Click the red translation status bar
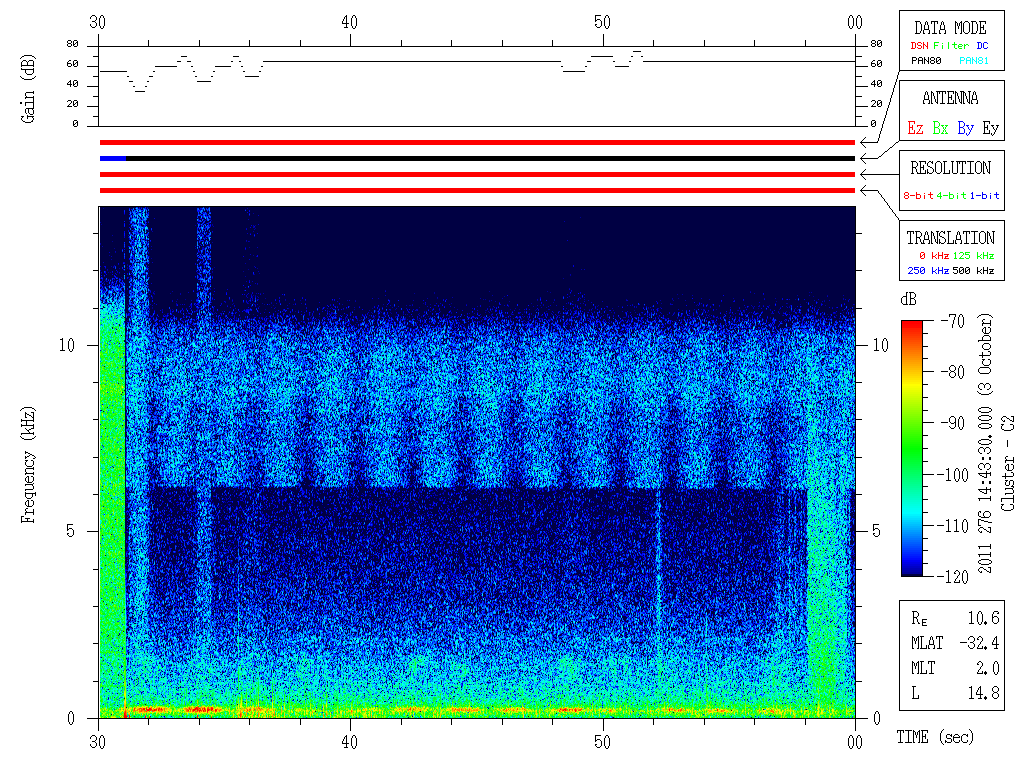The height and width of the screenshot is (768, 1024). click(477, 191)
